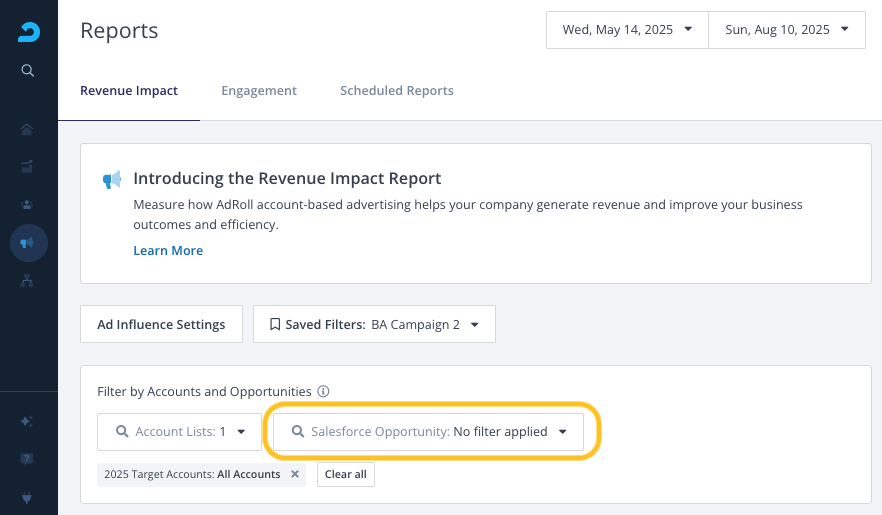
Task: Expand the Account Lists dropdown
Action: [x=179, y=432]
